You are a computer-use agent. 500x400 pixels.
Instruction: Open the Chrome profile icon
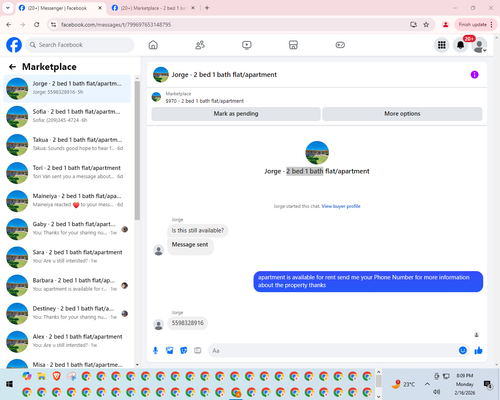click(x=445, y=24)
